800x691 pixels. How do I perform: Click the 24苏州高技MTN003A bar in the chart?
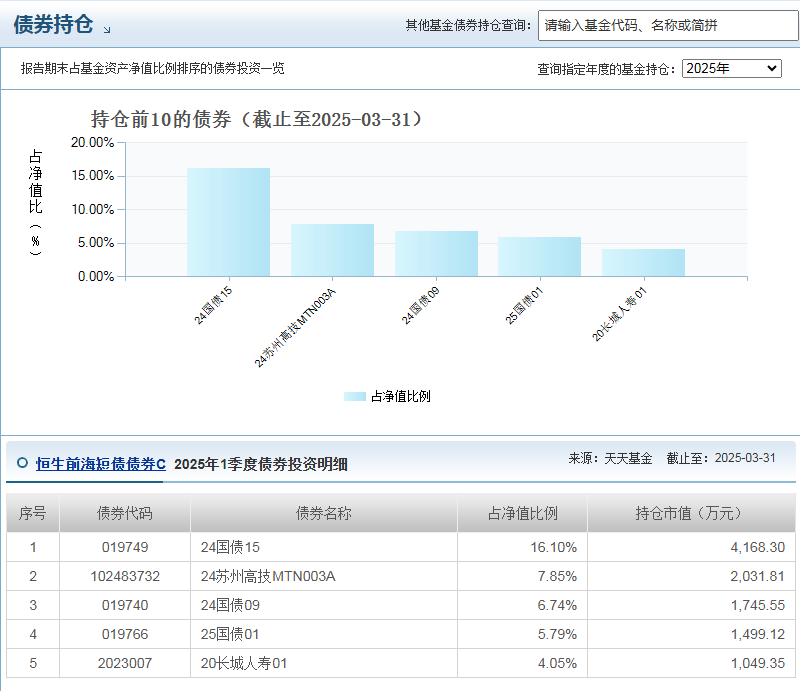332,250
